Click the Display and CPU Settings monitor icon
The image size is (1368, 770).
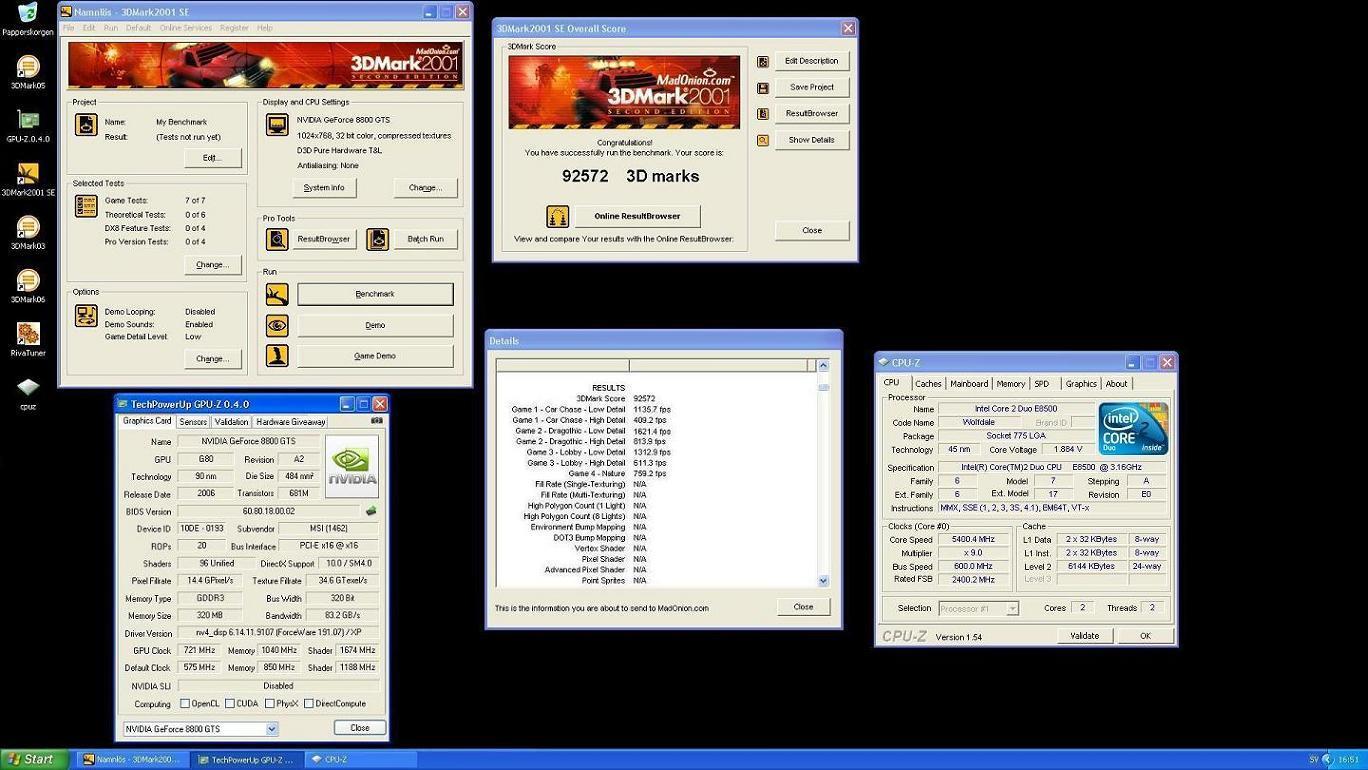[277, 125]
